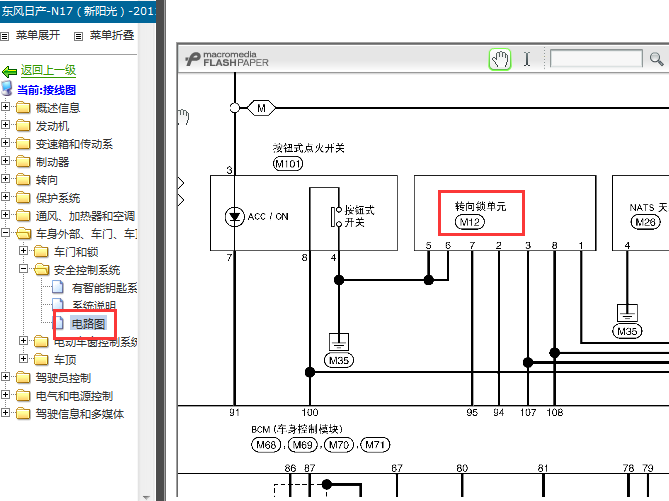Click the 车门和锁 folder icon
669x501 pixels.
click(41, 251)
